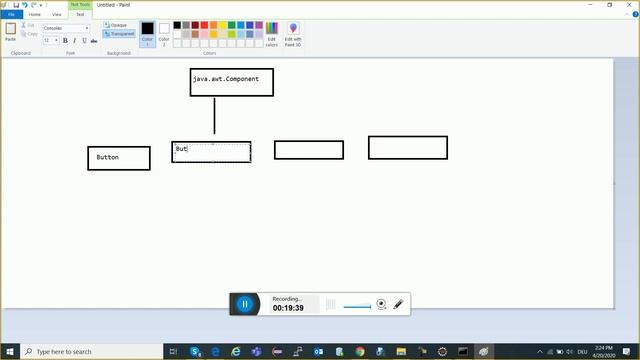Select Transparent background option
This screenshot has width=640, height=360.
119,34
